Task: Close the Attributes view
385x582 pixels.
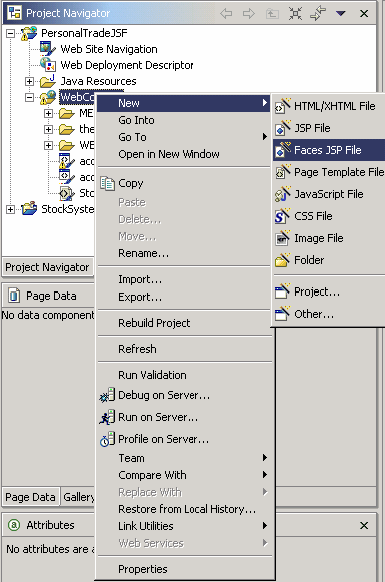Action: 364,526
